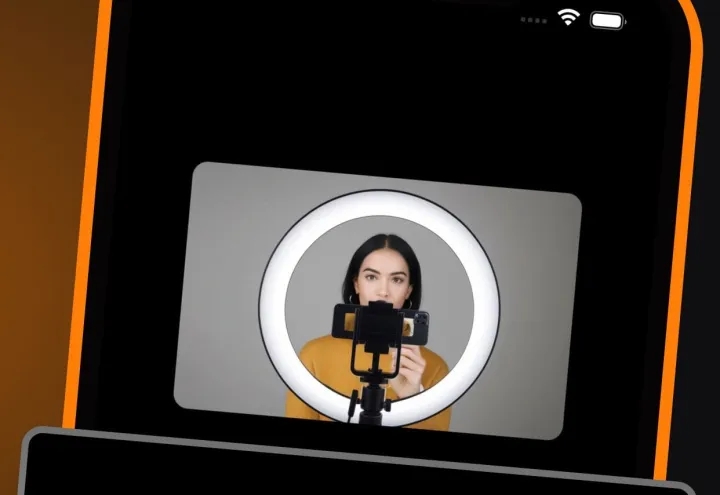Open the ring light video thumbnail
Screen dimensions: 720x495
pos(377,301)
